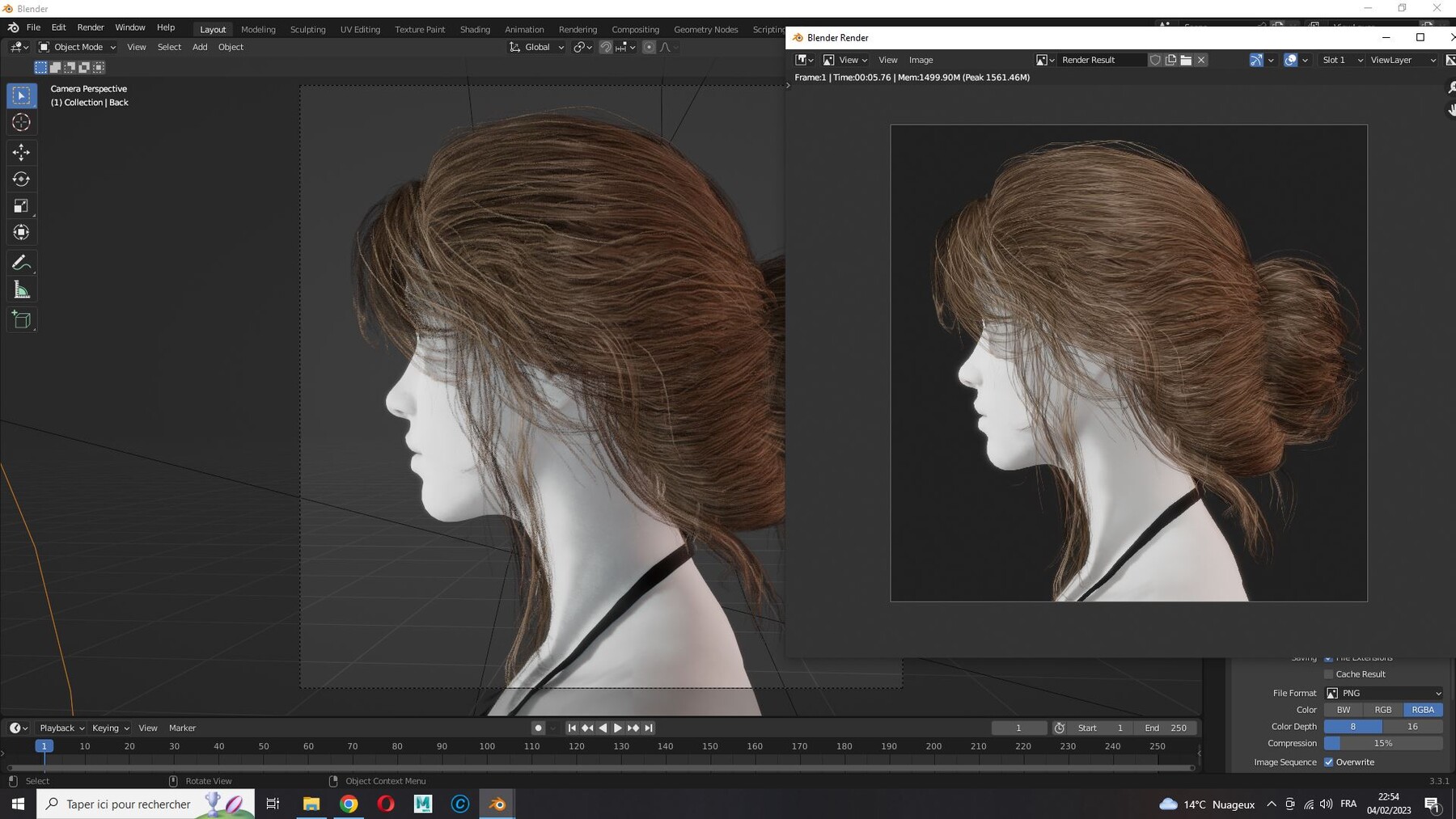Switch to the Shading workspace tab

[475, 29]
